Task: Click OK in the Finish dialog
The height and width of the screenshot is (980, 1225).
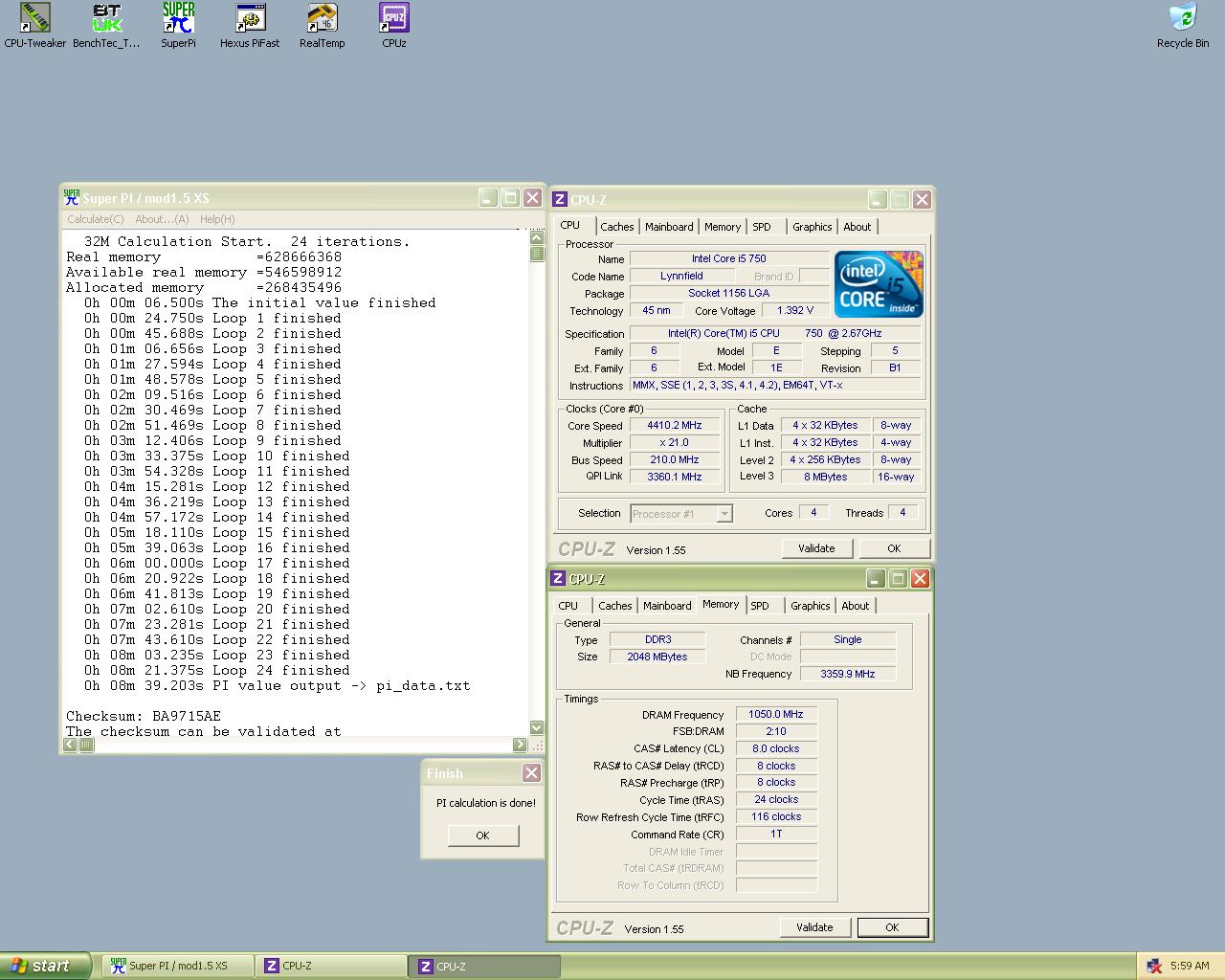Action: [482, 835]
